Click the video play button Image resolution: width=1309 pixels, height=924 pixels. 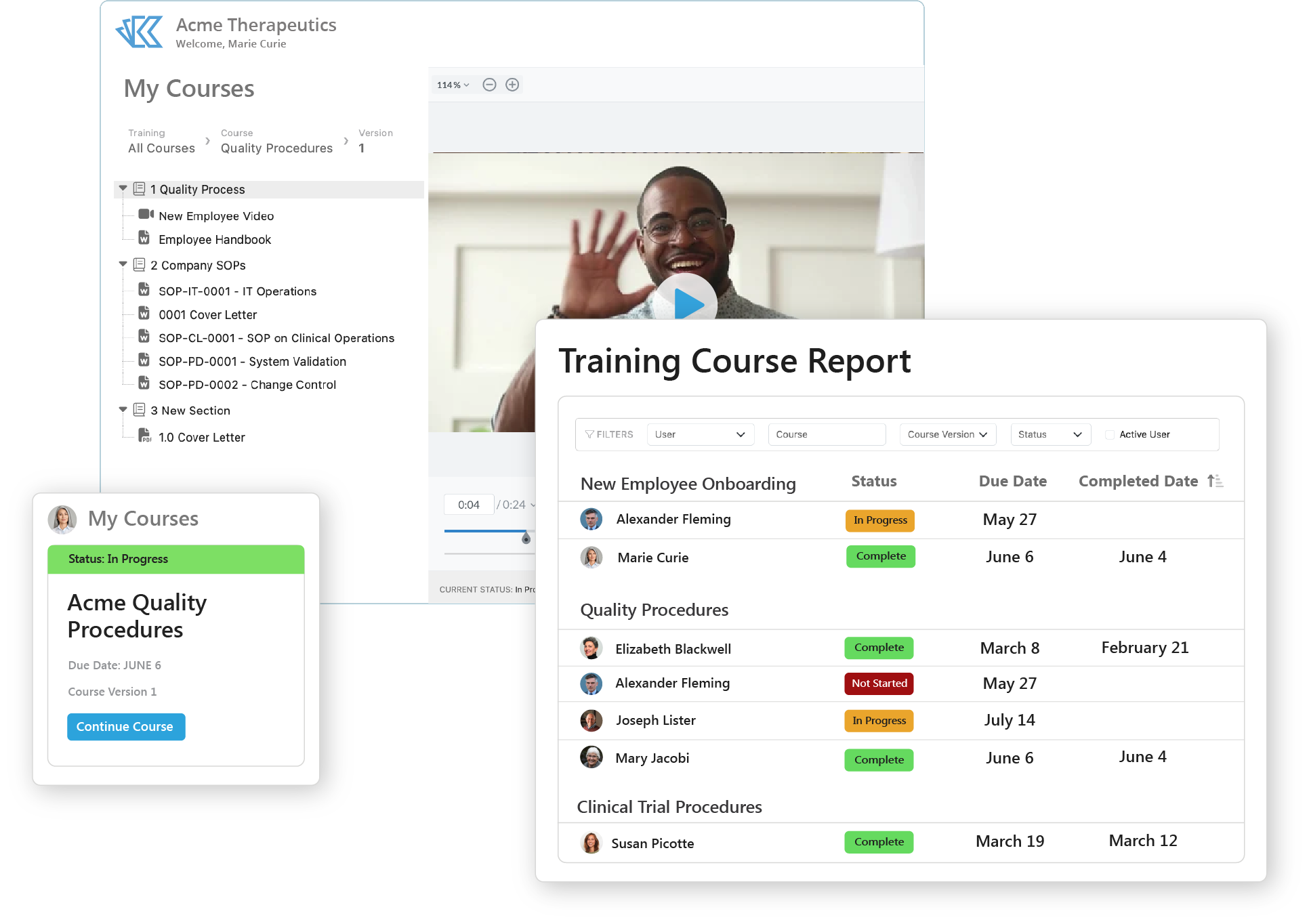point(688,303)
